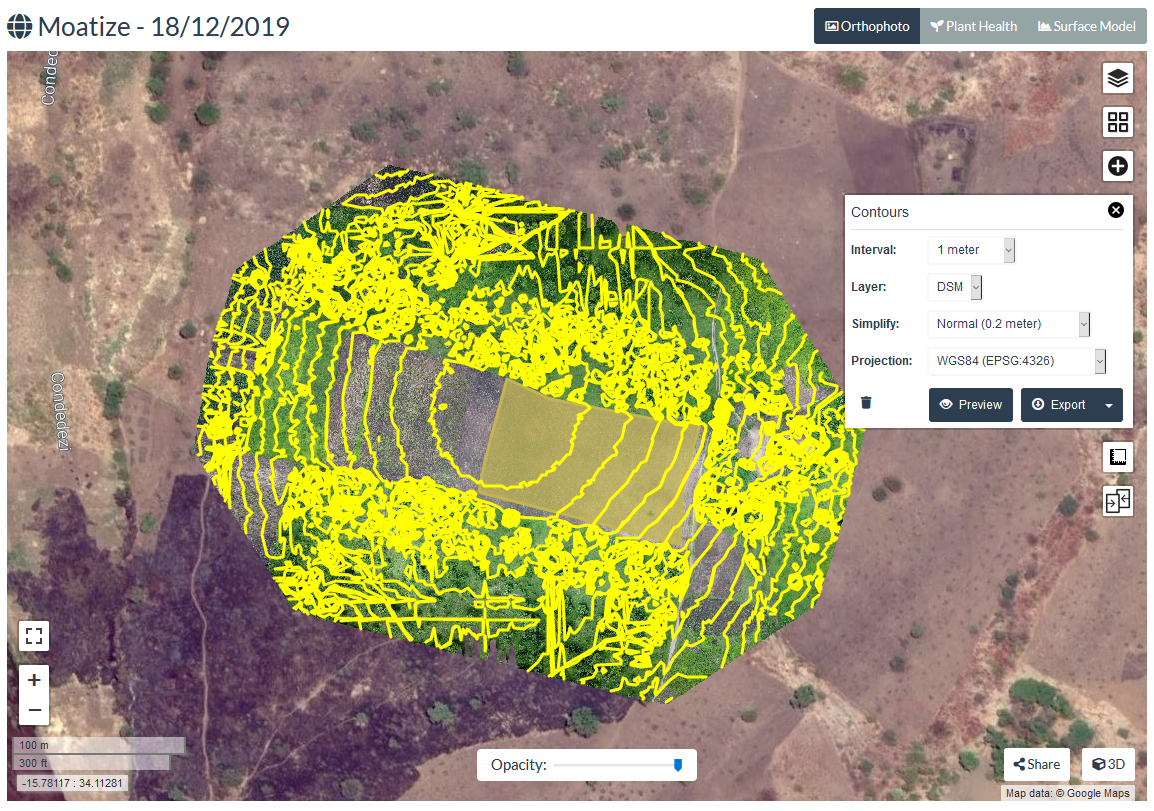Switch to the Plant Health tab
The image size is (1154, 811).
[x=972, y=26]
